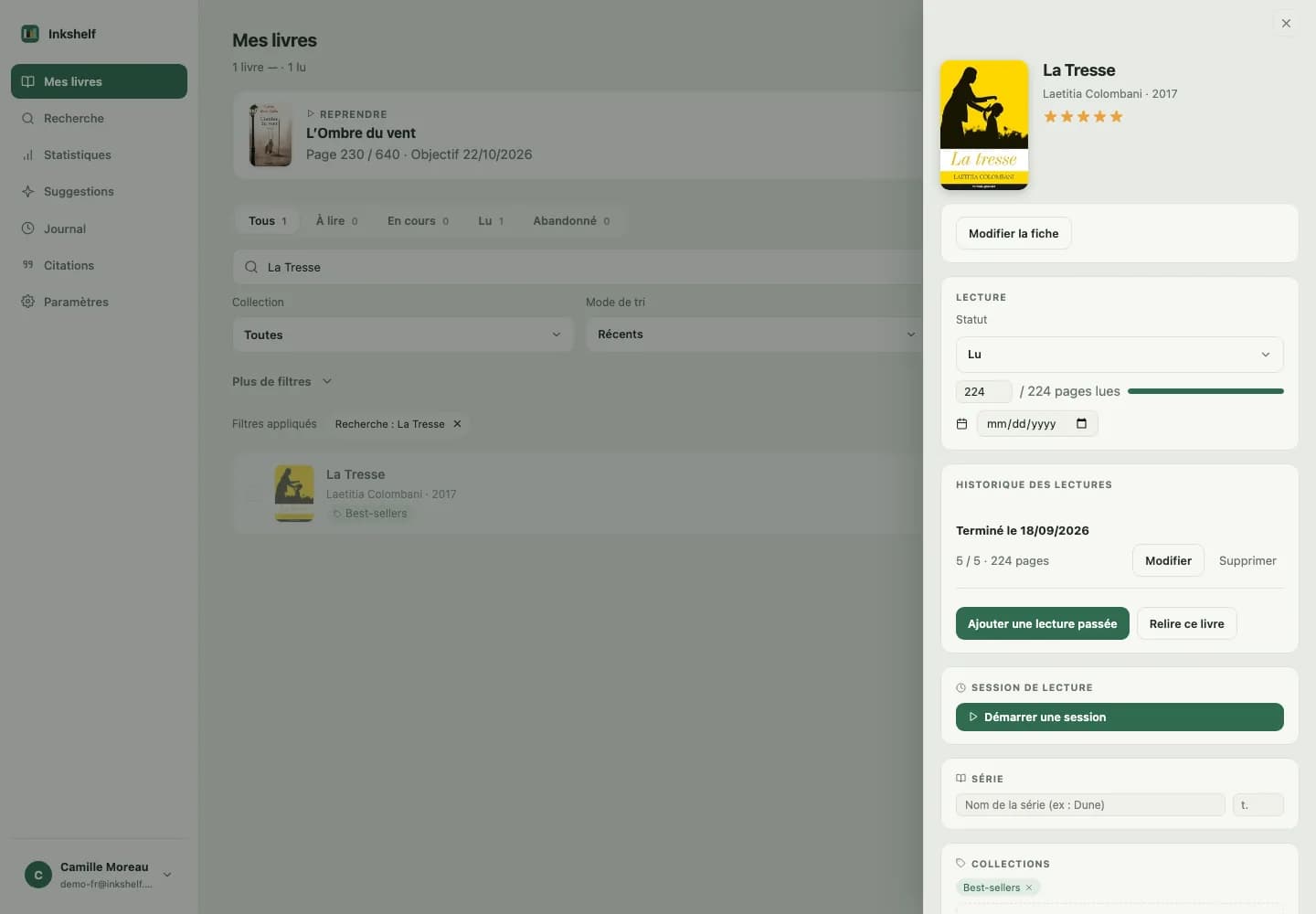Viewport: 1316px width, 914px height.
Task: Open La Tresse list cover thumbnail
Action: pyautogui.click(x=294, y=493)
